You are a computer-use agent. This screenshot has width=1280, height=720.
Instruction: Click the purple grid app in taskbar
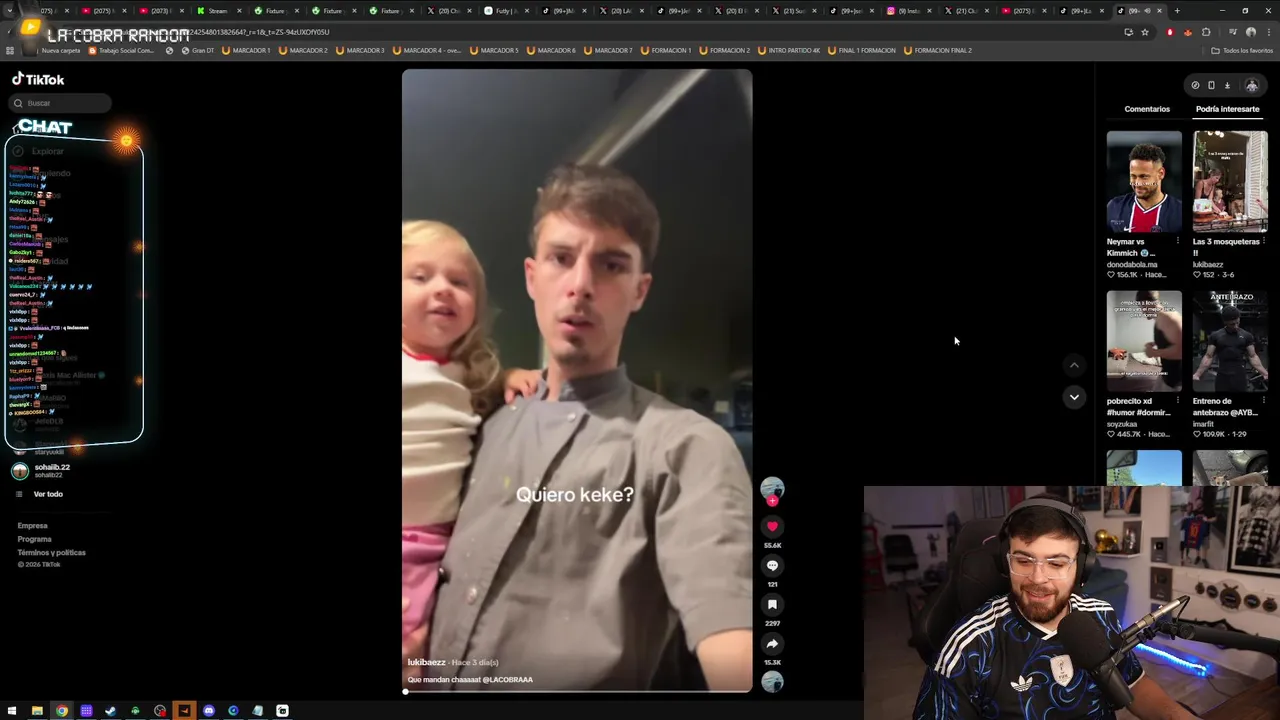pos(86,711)
